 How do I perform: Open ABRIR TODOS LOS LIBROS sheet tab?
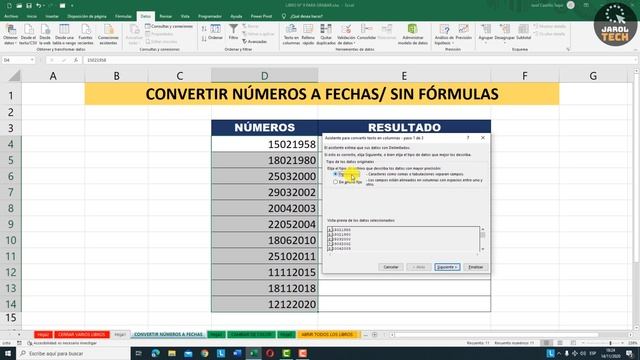point(327,335)
